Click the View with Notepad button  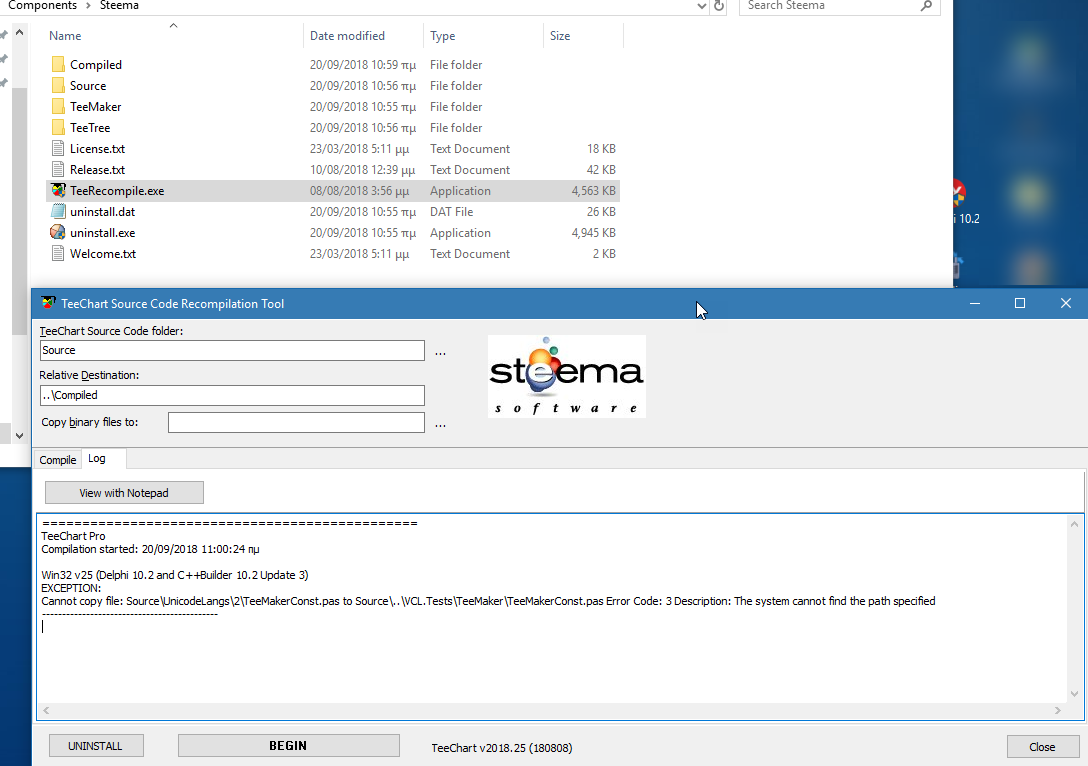point(124,493)
